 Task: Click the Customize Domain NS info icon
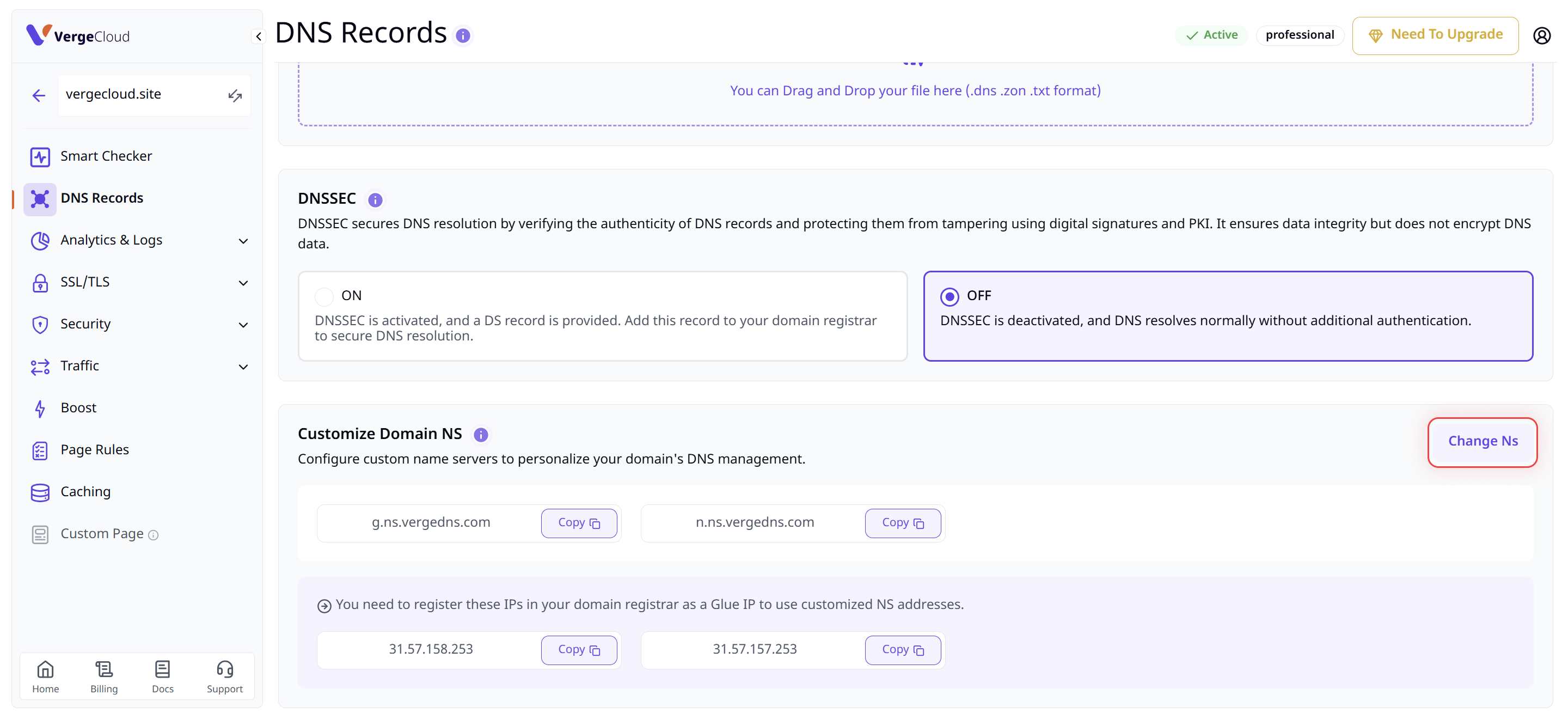[480, 435]
